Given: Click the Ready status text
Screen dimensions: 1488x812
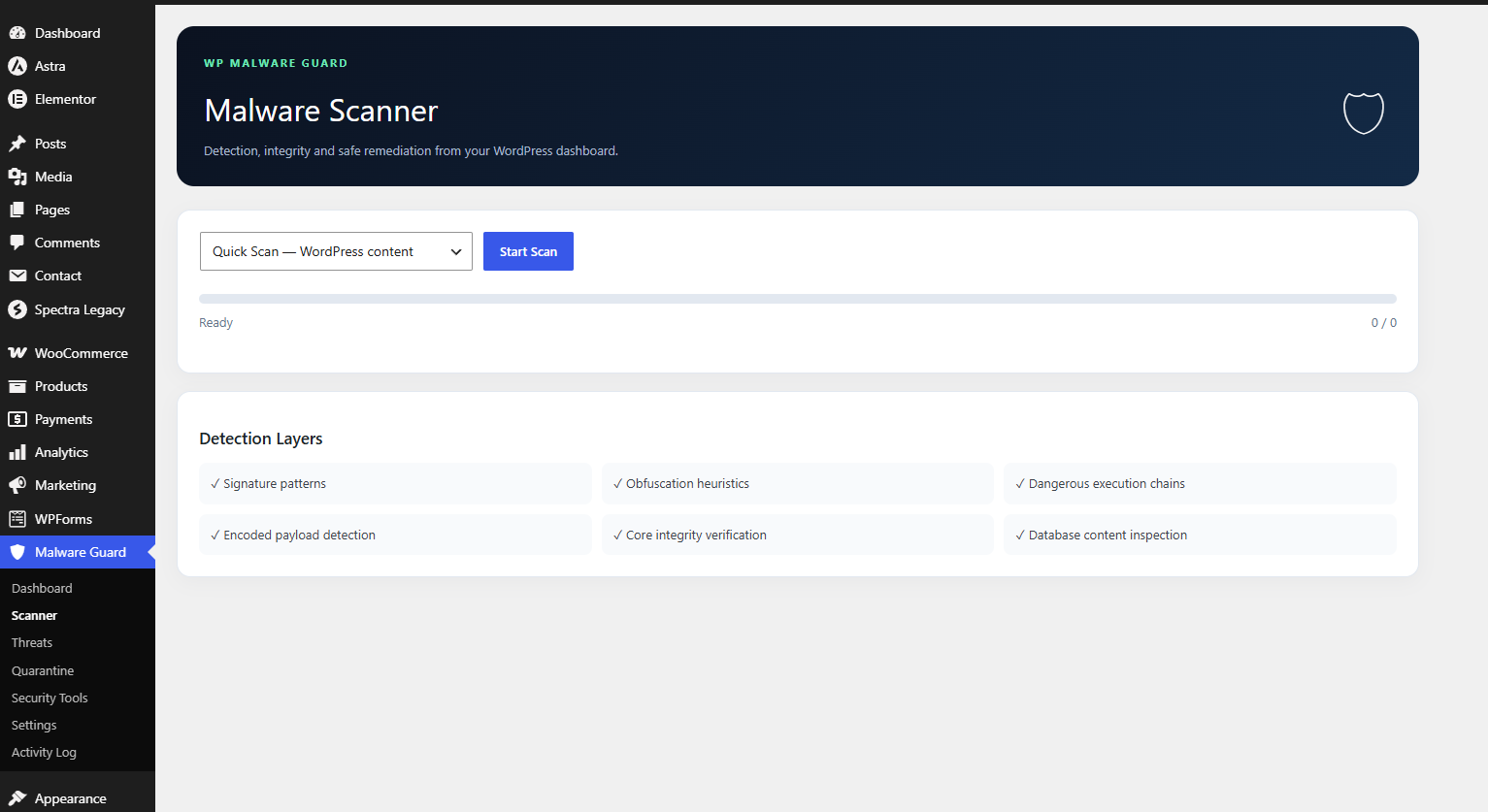Looking at the screenshot, I should (215, 323).
